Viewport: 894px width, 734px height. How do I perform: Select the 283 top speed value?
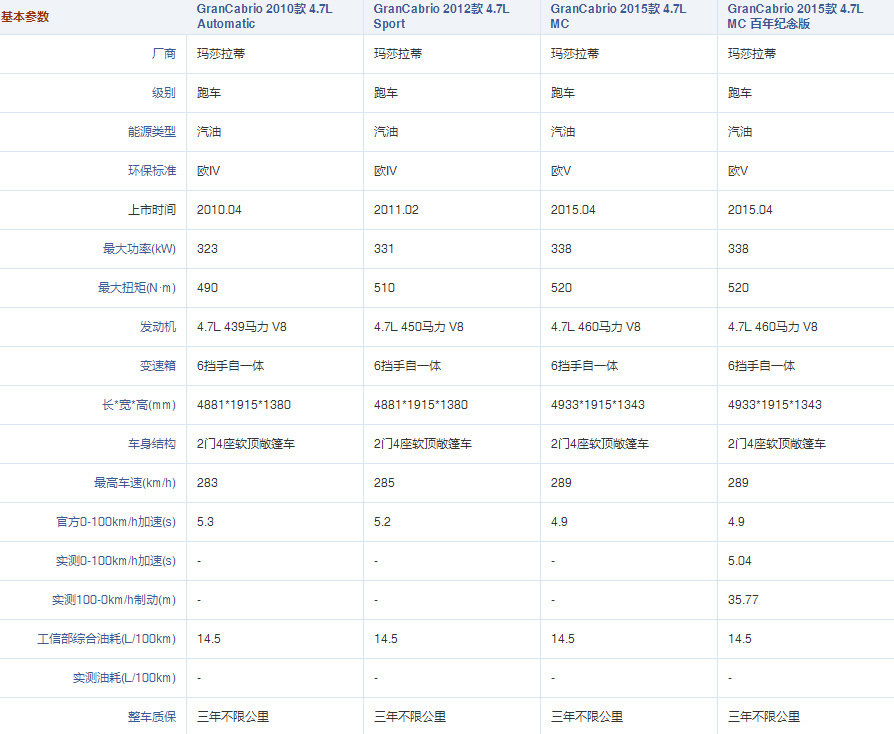[207, 483]
